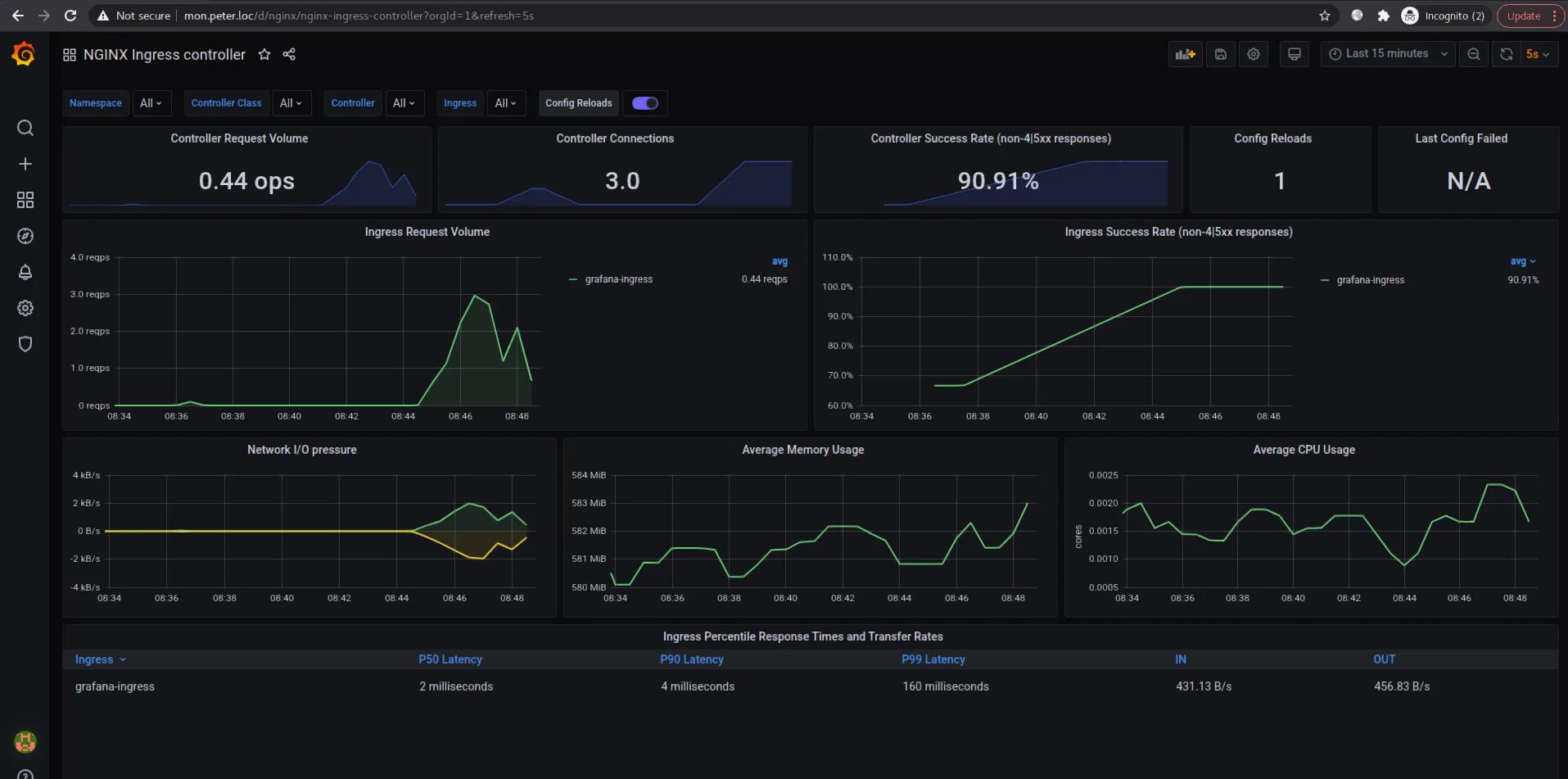This screenshot has width=1568, height=779.
Task: Open browser extensions puzzle icon
Action: pyautogui.click(x=1384, y=16)
